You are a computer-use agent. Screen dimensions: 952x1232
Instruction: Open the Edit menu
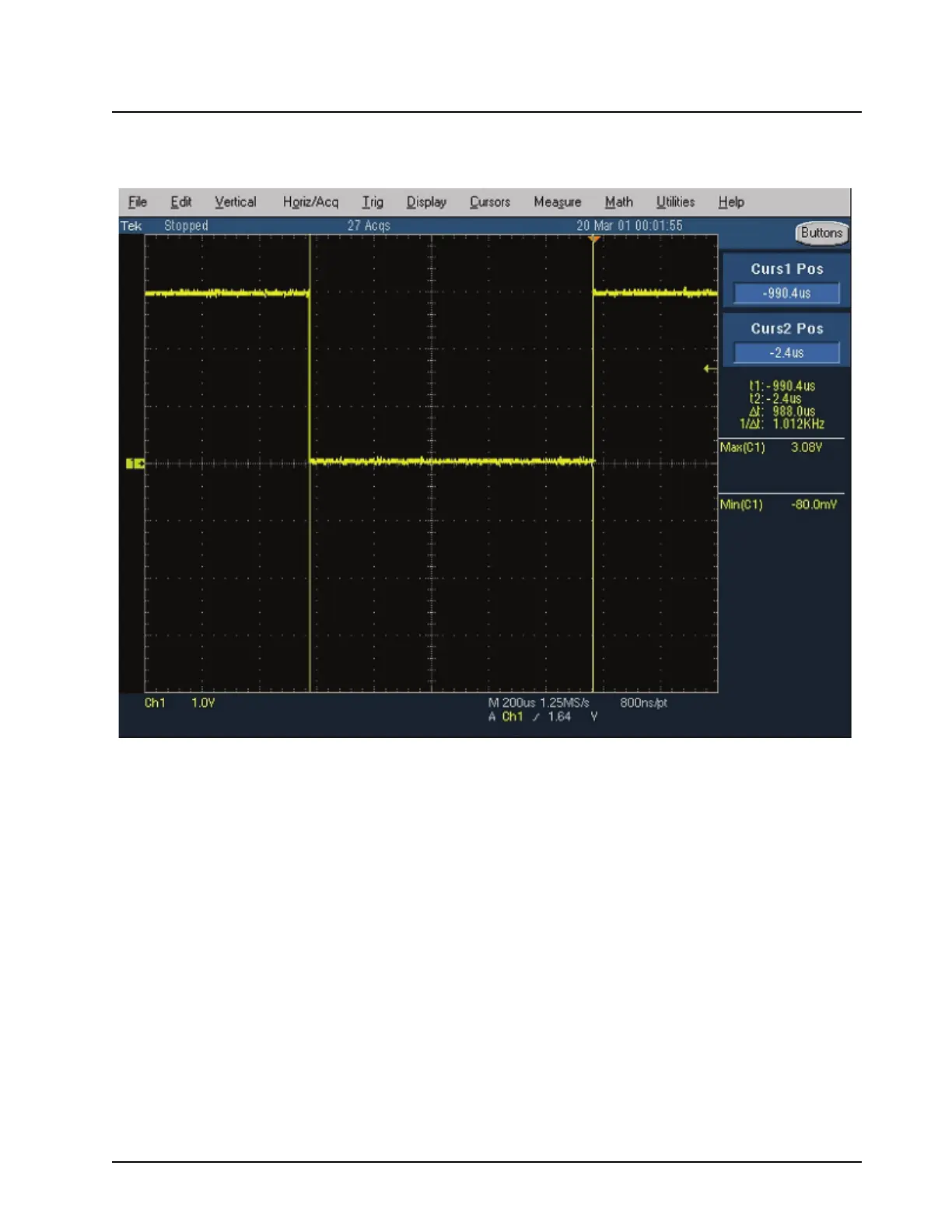[181, 202]
